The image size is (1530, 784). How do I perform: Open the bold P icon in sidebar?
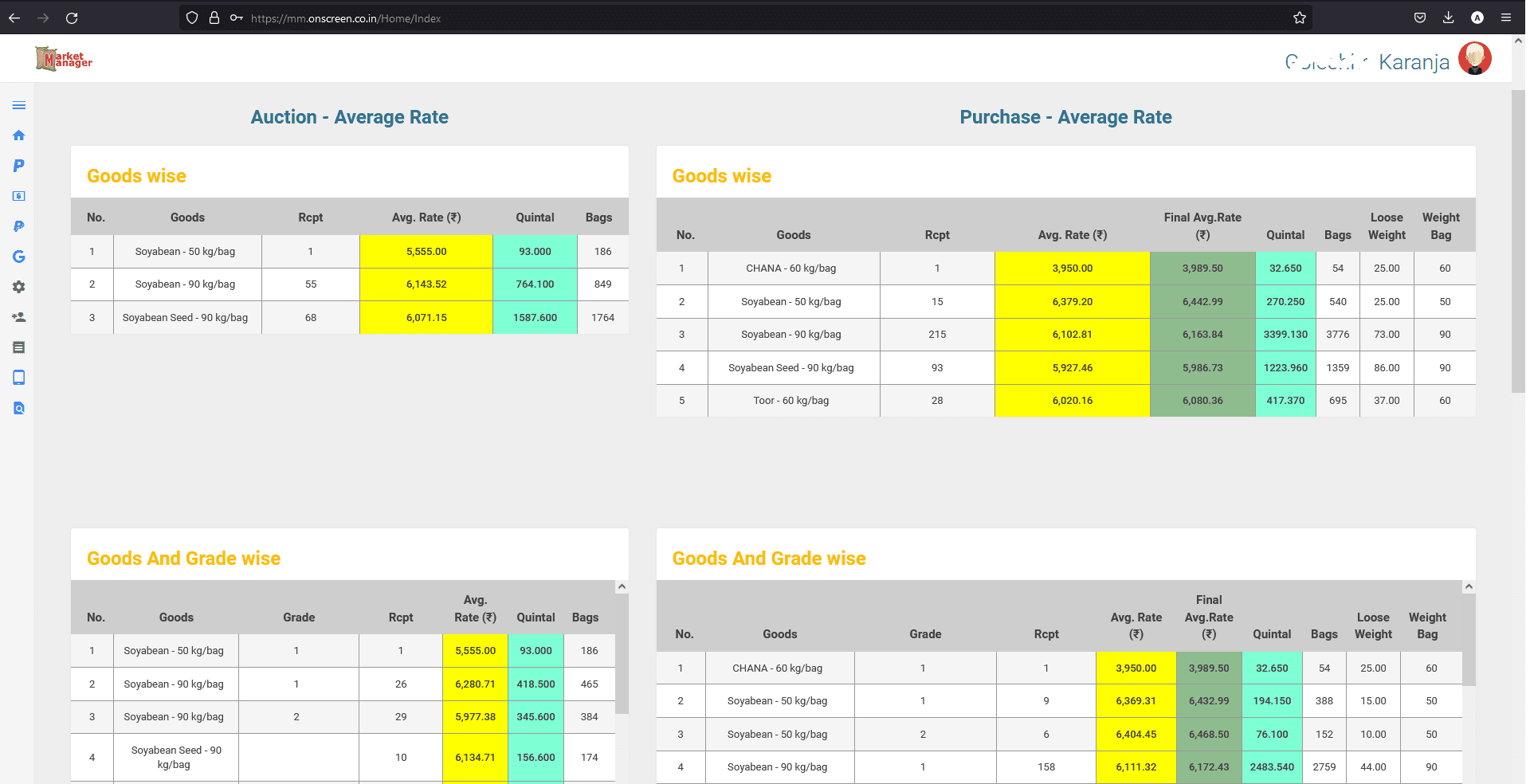pyautogui.click(x=19, y=166)
